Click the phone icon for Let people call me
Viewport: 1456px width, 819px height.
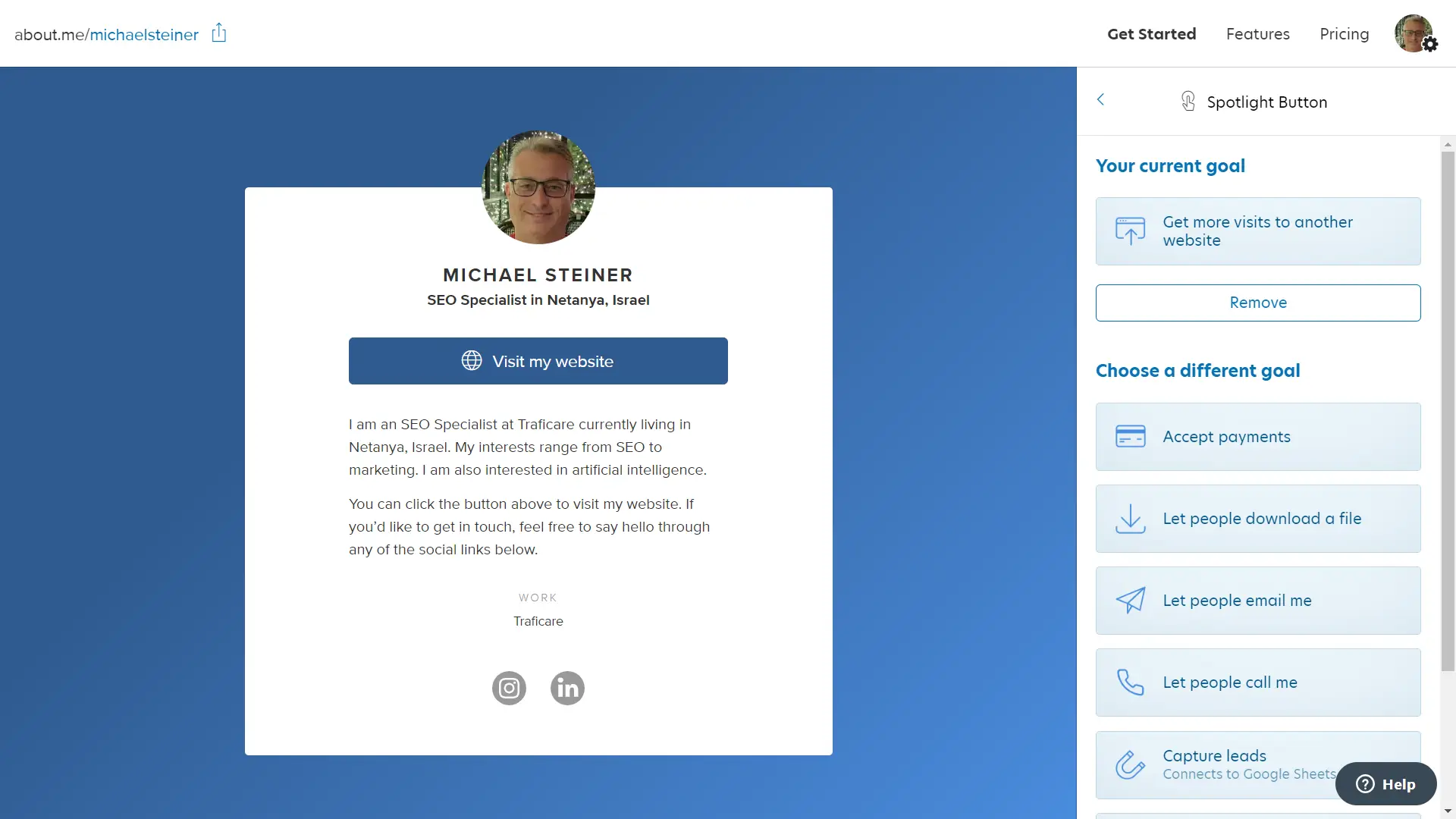(x=1130, y=683)
